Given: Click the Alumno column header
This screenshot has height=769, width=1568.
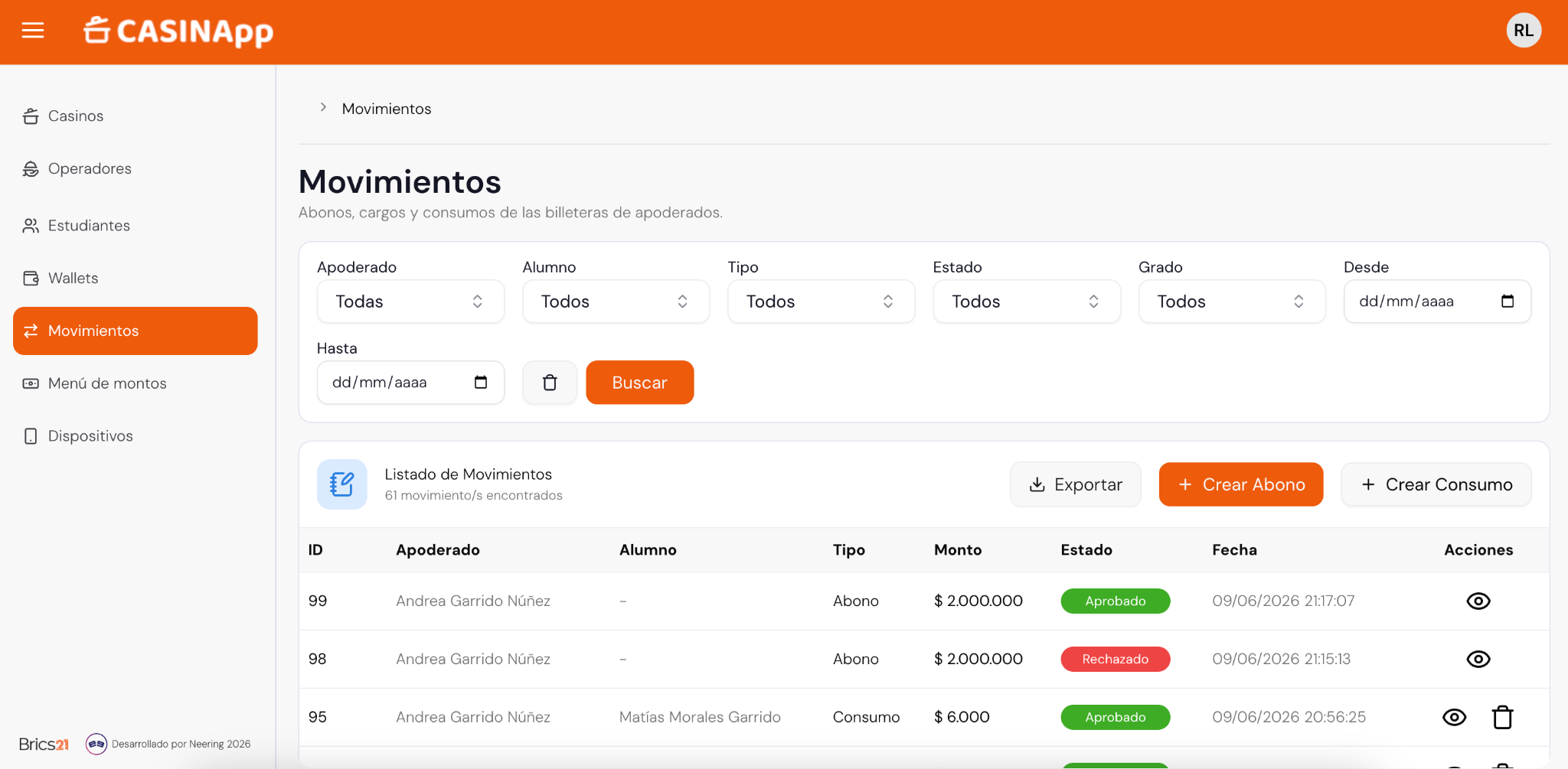Looking at the screenshot, I should click(648, 550).
